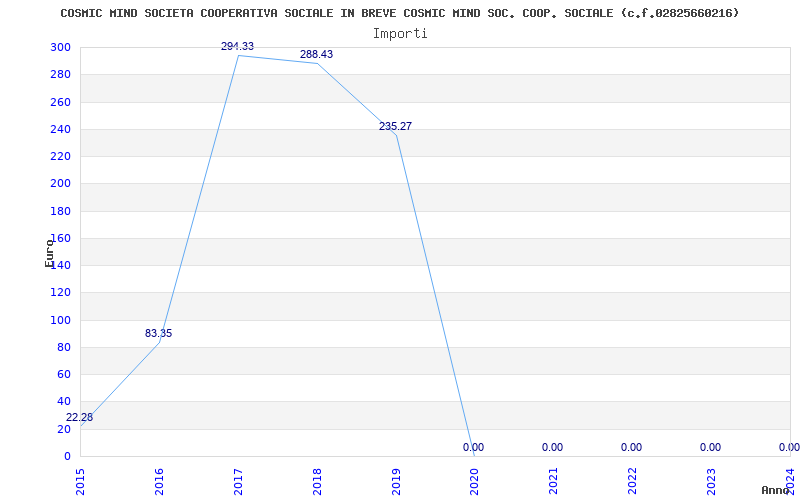Click the 100 y-axis tick label
The width and height of the screenshot is (800, 500).
point(60,320)
